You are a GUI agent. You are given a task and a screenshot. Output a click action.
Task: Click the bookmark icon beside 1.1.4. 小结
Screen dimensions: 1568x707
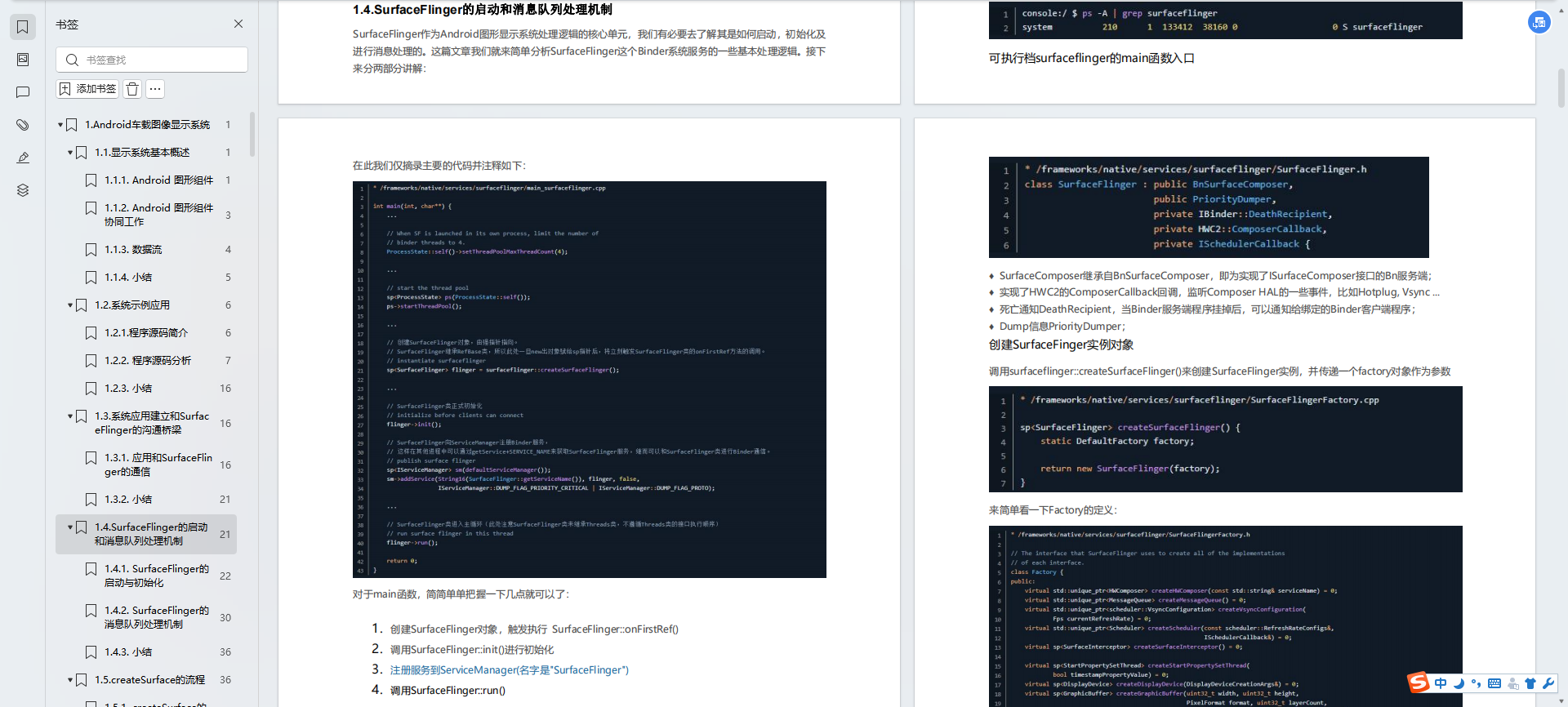click(x=91, y=278)
